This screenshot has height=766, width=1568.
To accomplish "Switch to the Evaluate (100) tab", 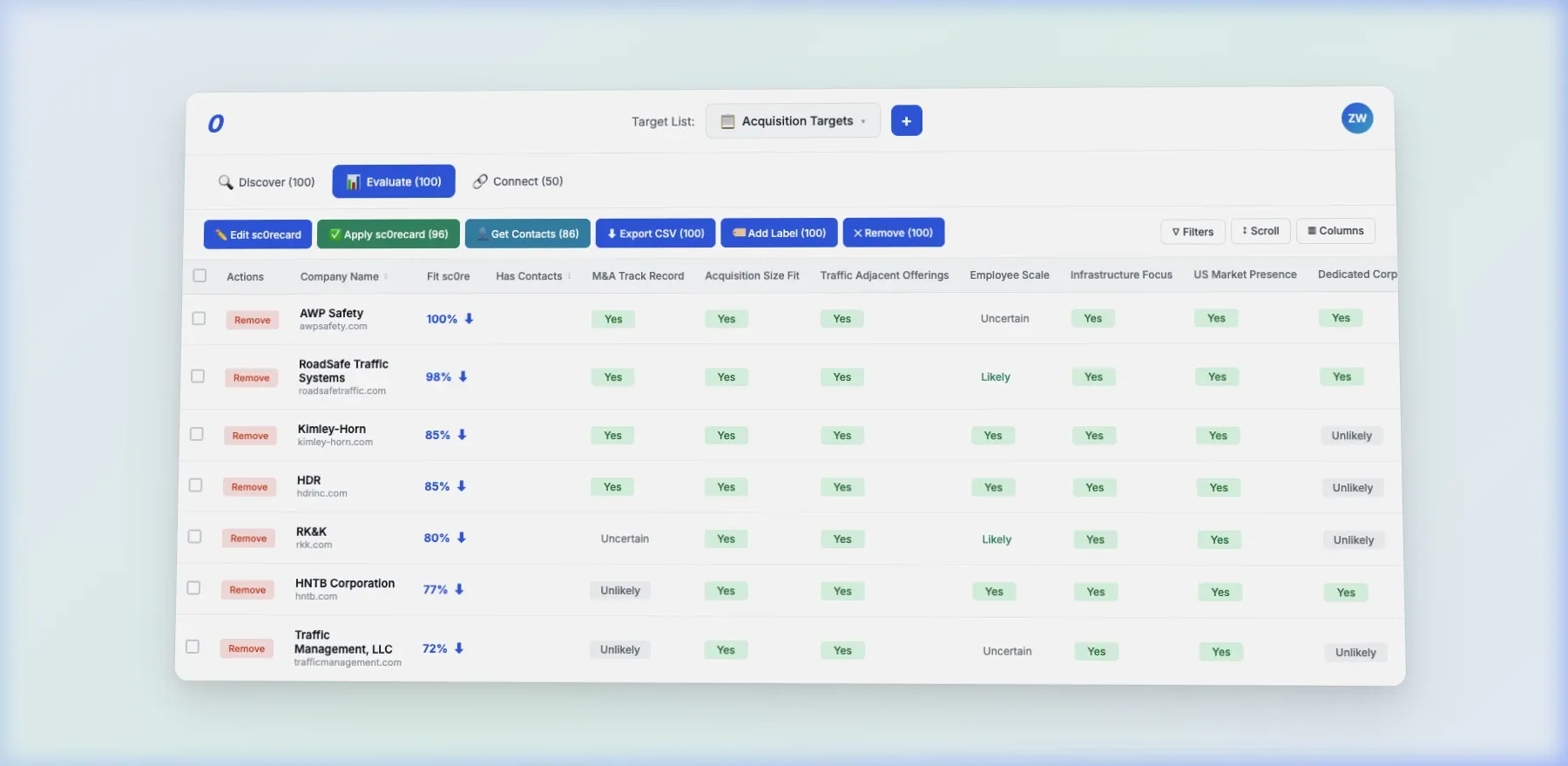I will click(x=394, y=181).
